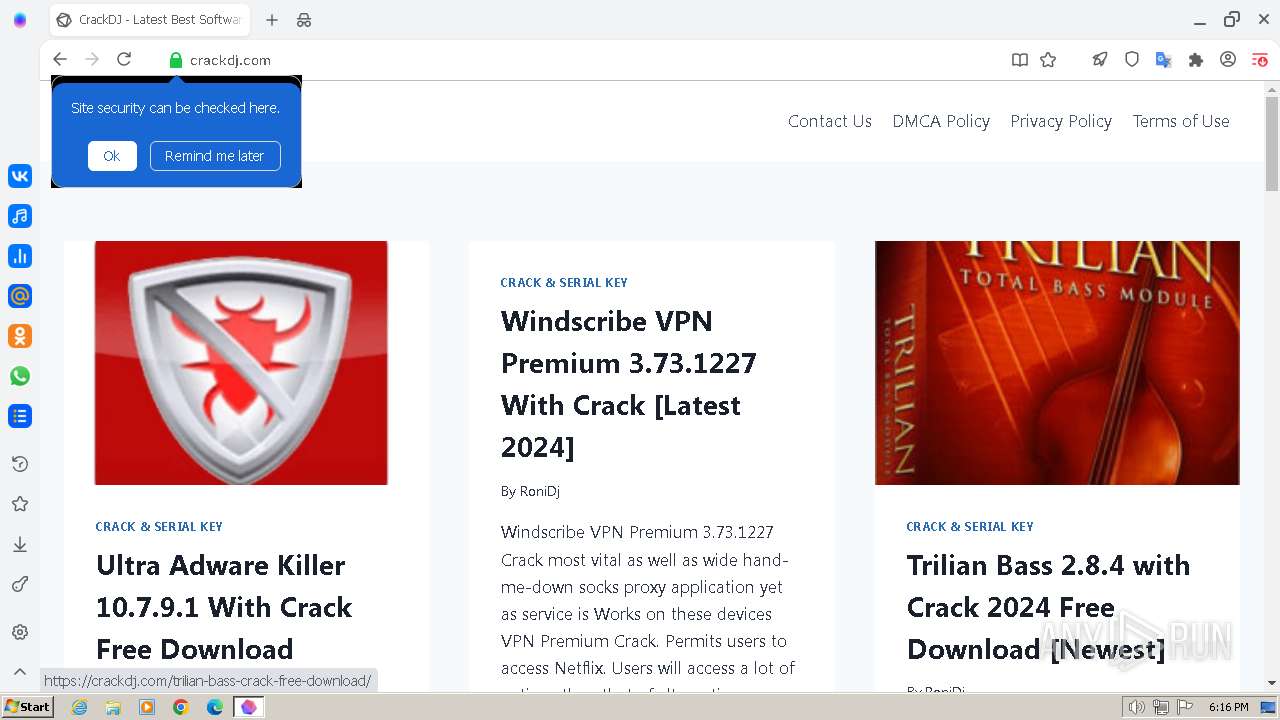Open bookmarks star in sidebar
This screenshot has width=1280, height=720.
(x=20, y=504)
